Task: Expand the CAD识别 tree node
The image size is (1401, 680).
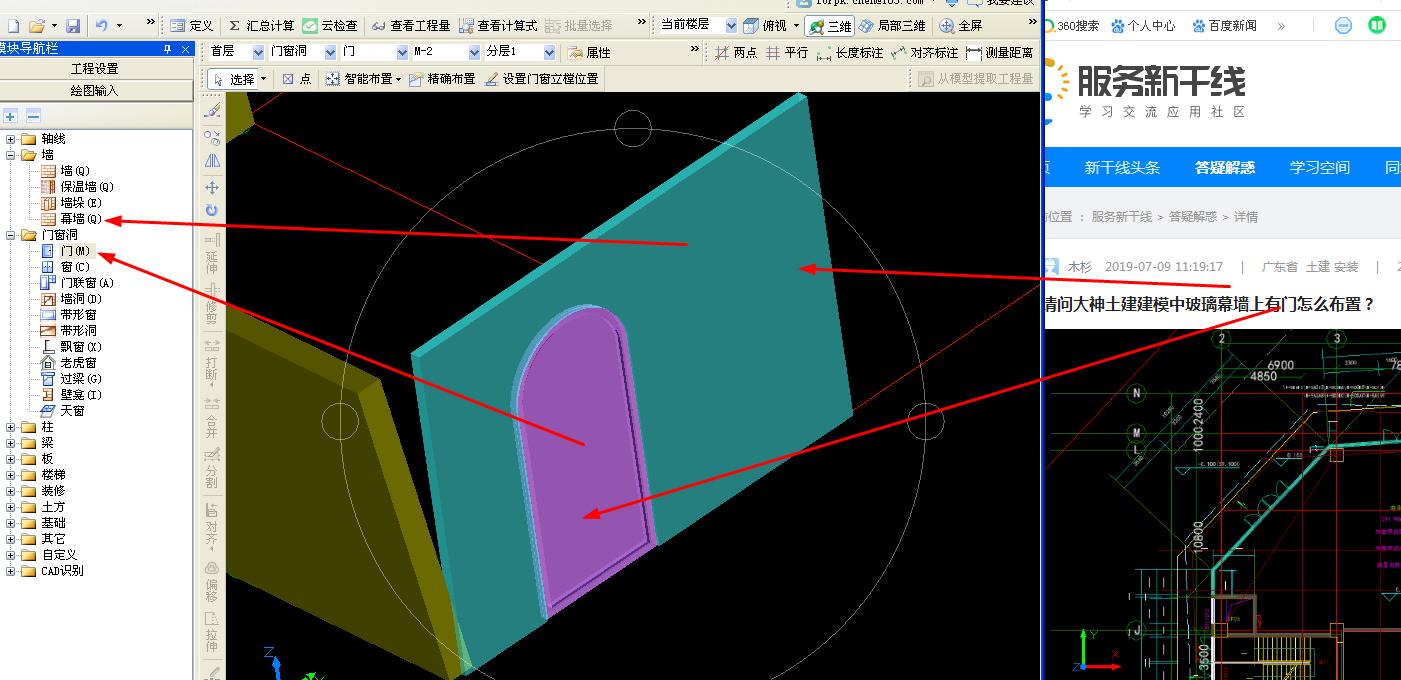Action: (11, 571)
